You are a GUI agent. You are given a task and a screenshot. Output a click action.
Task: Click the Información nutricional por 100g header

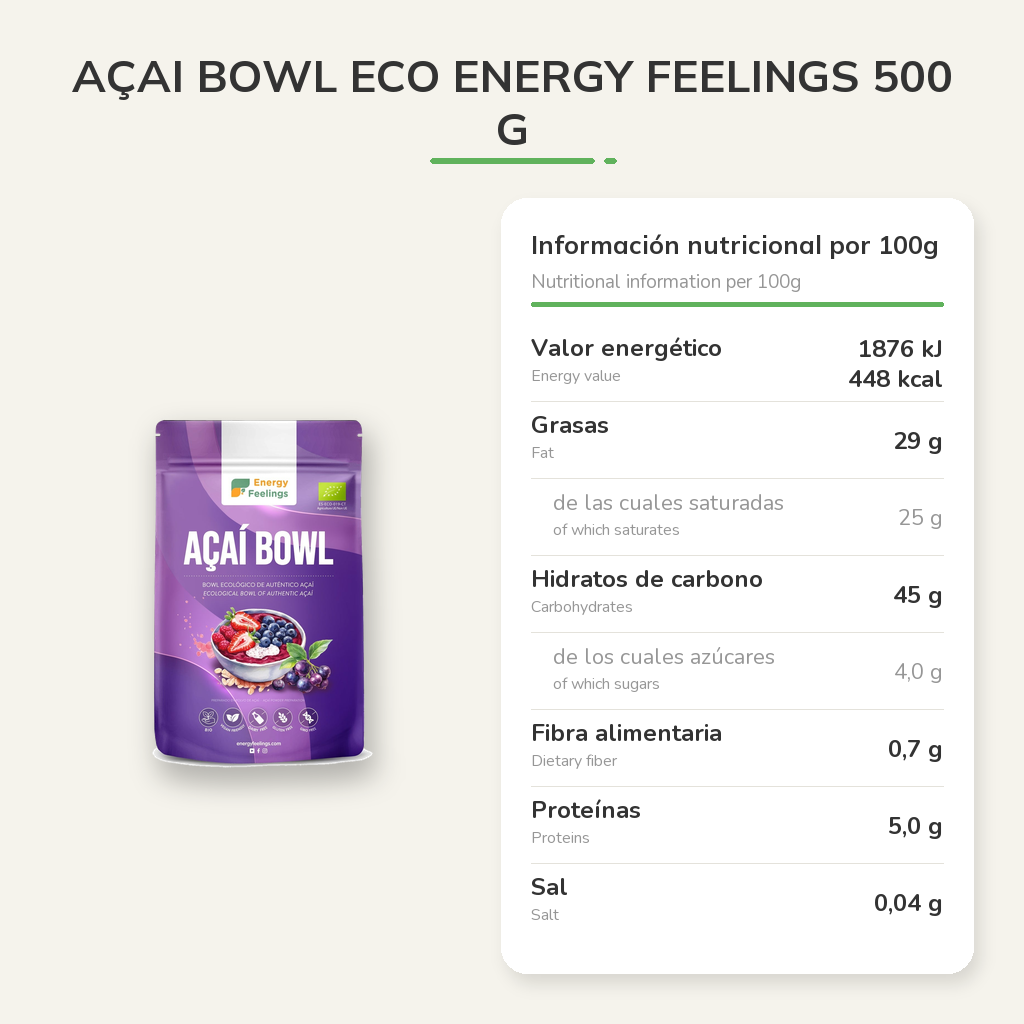tap(734, 246)
